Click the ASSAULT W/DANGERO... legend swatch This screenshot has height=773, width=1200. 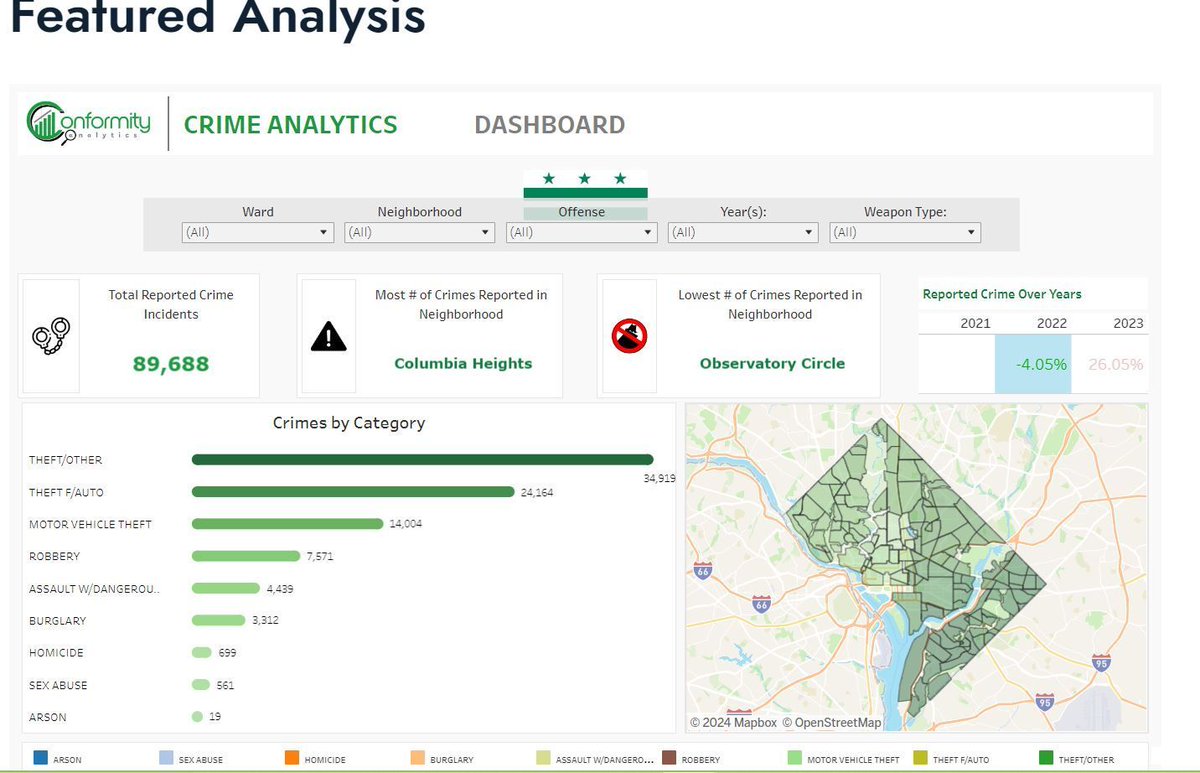point(544,759)
